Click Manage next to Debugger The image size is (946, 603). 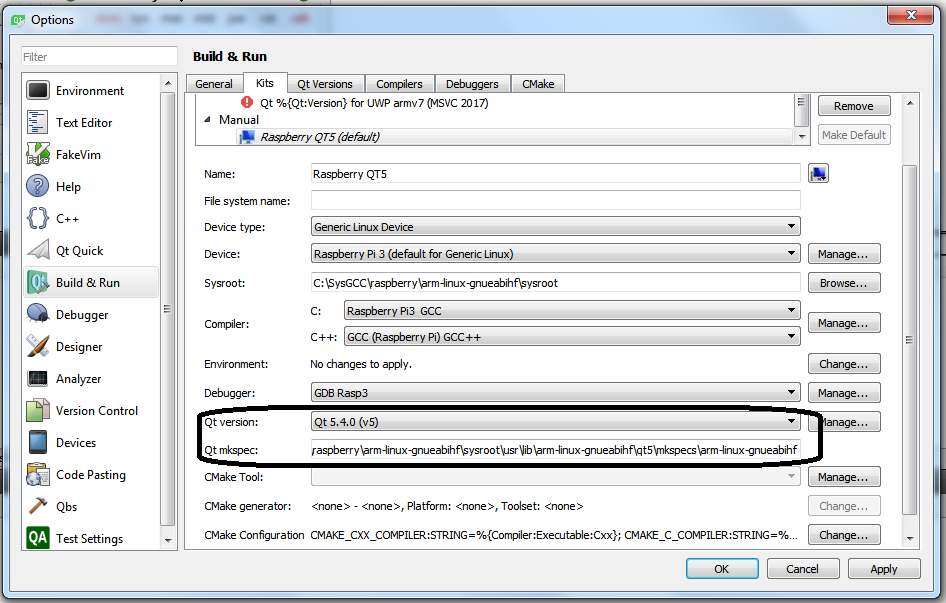(843, 393)
